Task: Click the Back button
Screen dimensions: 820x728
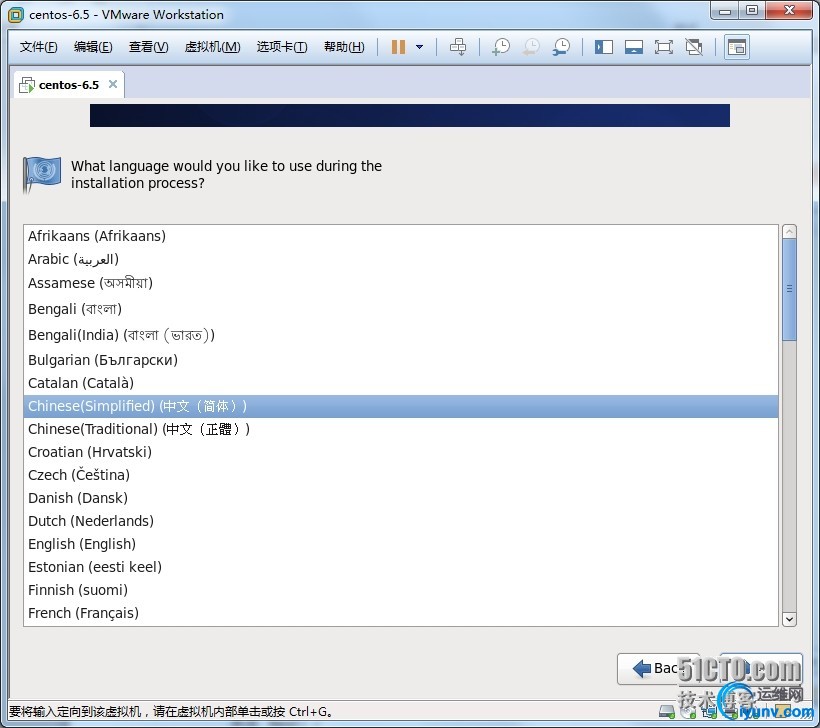Action: tap(658, 668)
